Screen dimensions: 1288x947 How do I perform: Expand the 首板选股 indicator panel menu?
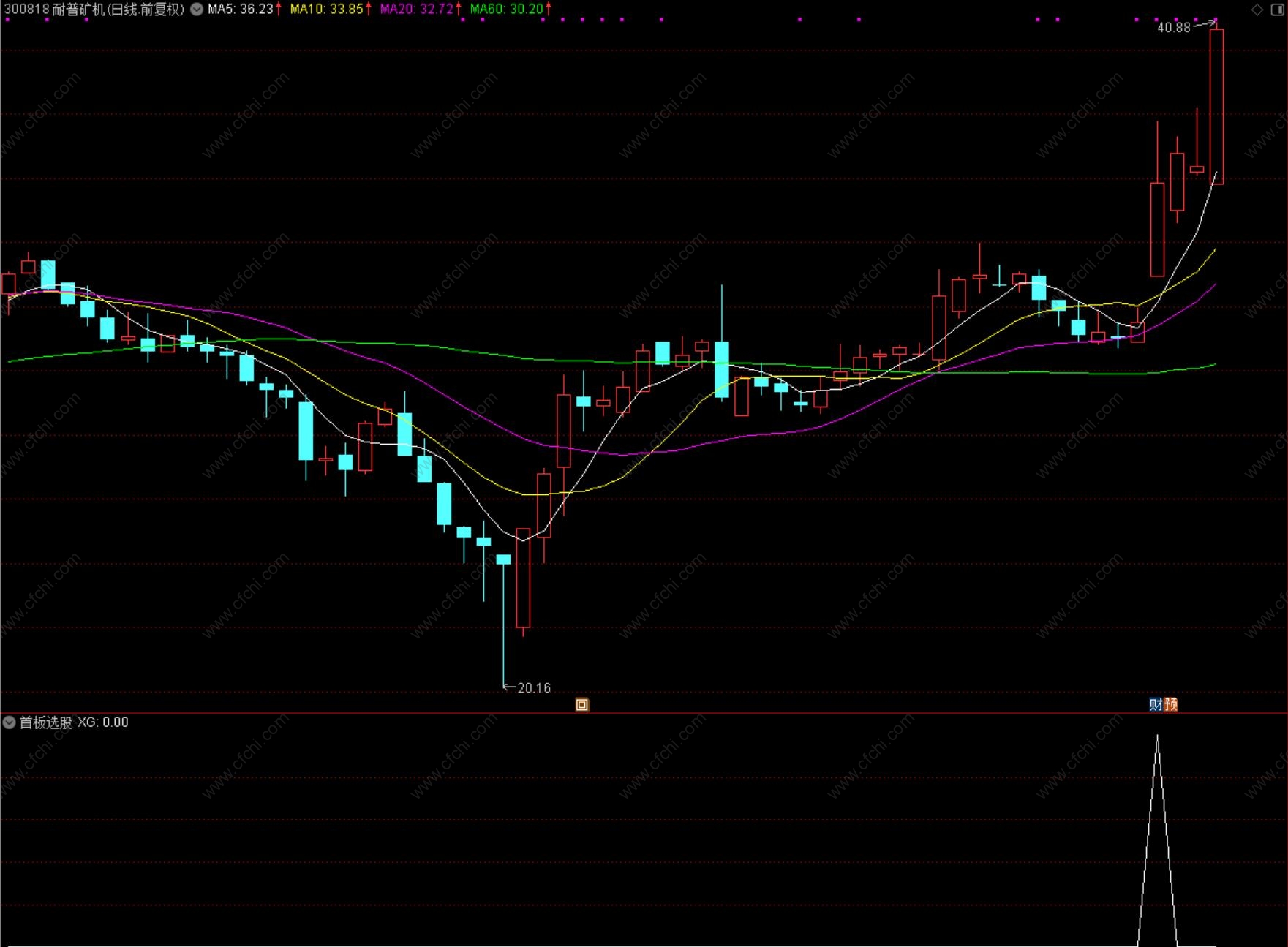coord(9,722)
